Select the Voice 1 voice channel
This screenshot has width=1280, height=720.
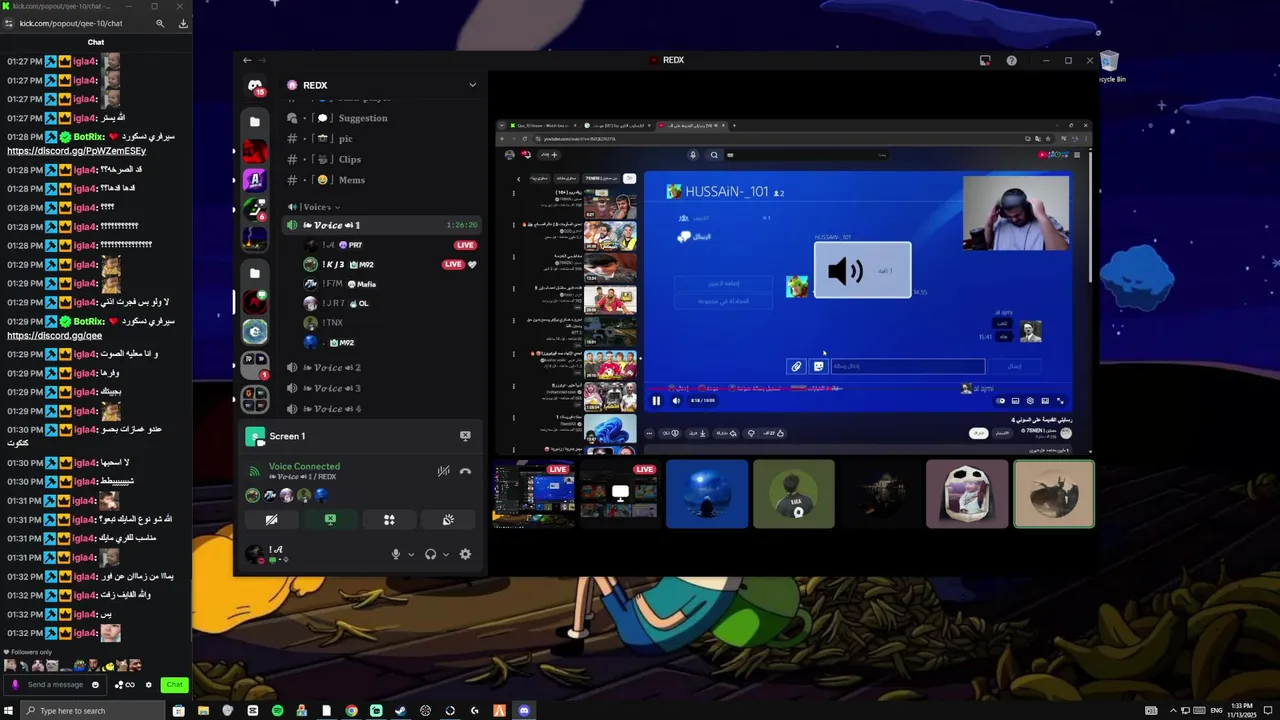click(382, 225)
